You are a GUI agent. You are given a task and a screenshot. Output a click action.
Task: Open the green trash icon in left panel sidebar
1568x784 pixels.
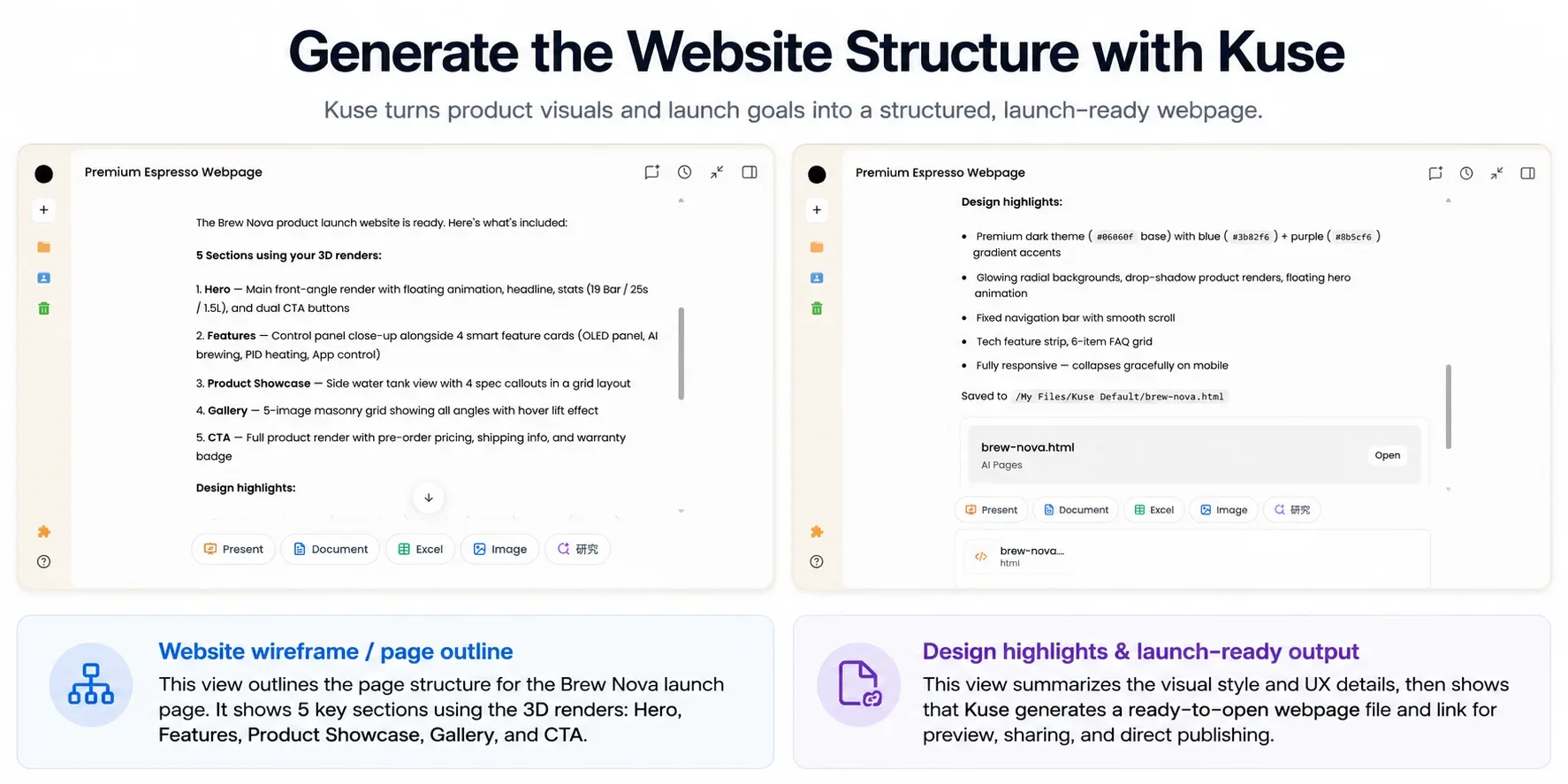pos(43,308)
